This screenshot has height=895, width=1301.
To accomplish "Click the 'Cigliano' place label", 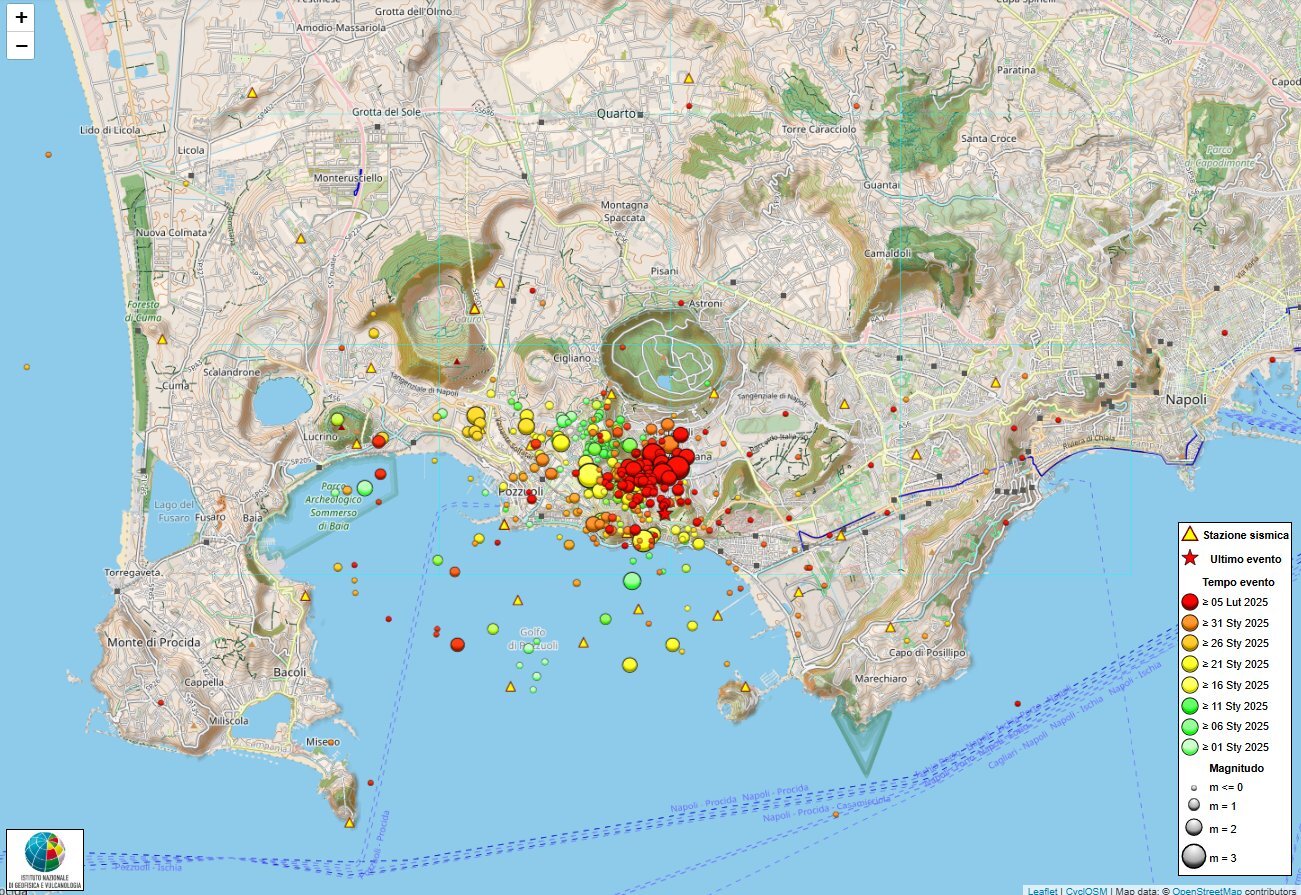I will [571, 358].
